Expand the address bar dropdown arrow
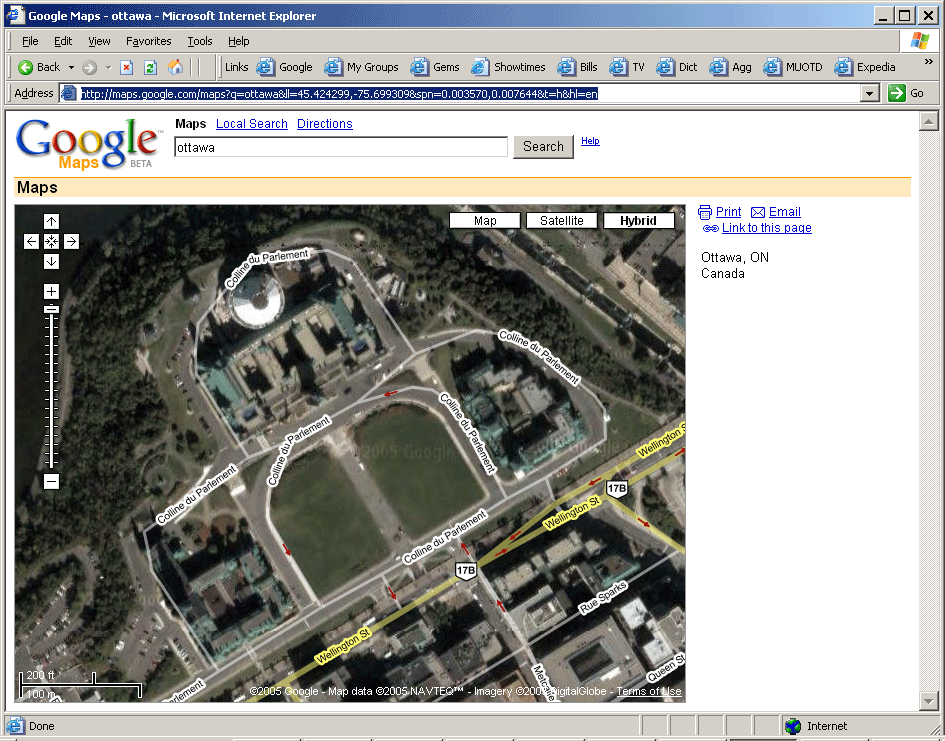945x741 pixels. pos(869,93)
